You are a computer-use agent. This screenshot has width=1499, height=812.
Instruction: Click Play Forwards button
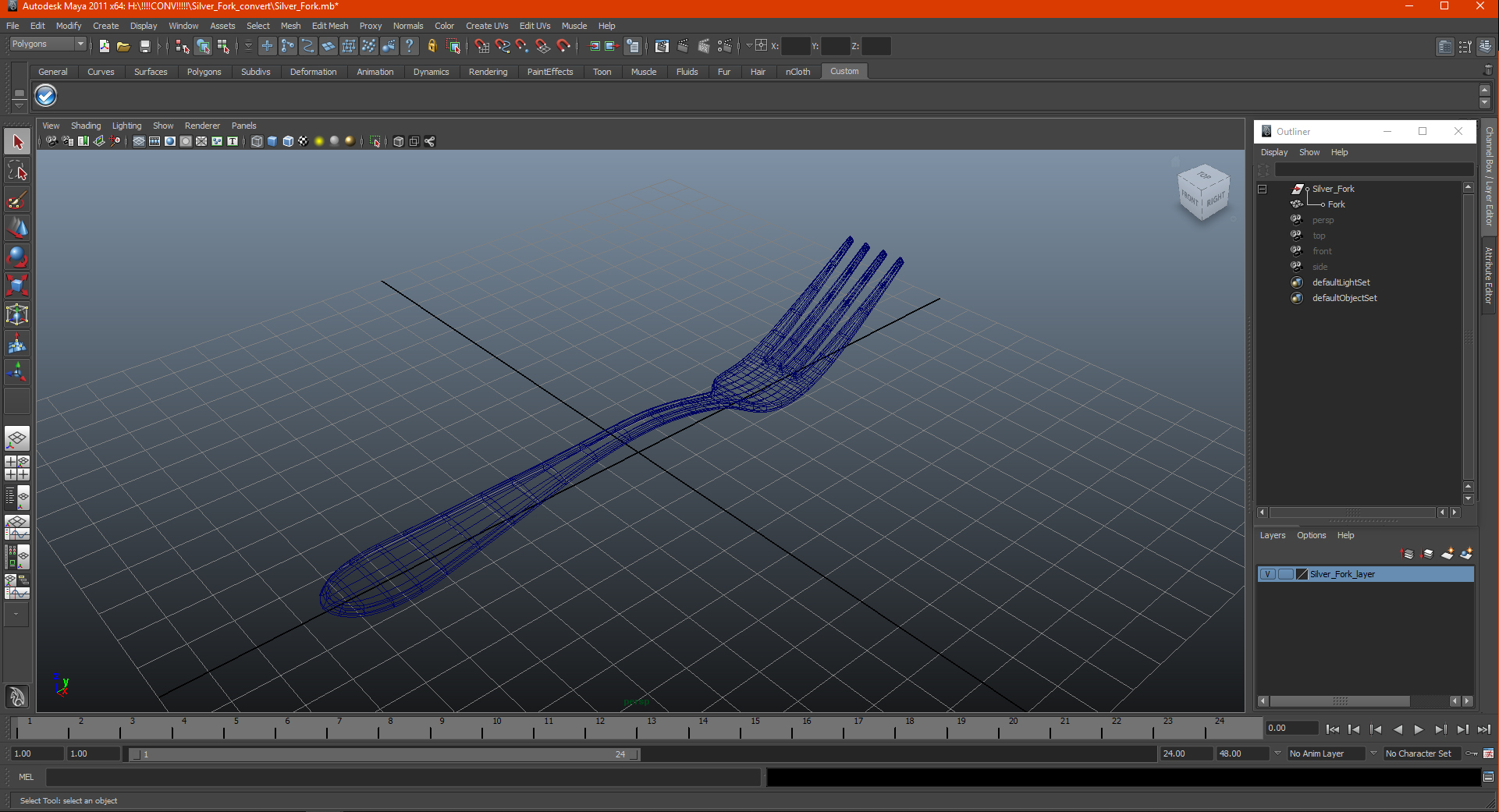pyautogui.click(x=1419, y=729)
